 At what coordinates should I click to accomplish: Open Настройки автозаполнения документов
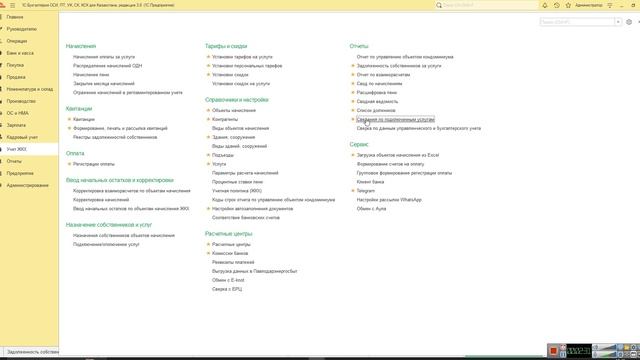[x=252, y=209]
